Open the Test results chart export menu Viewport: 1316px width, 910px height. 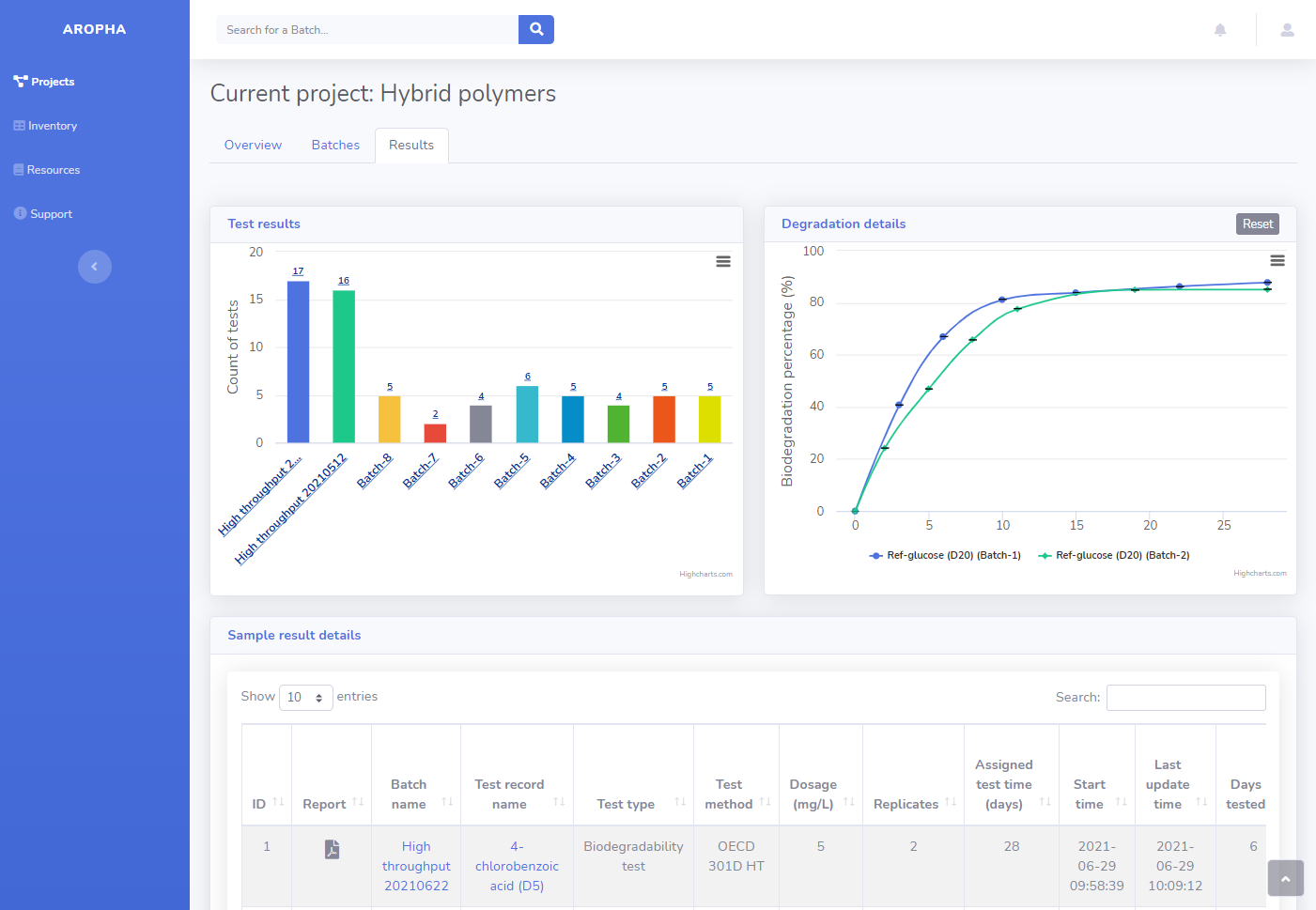[722, 261]
